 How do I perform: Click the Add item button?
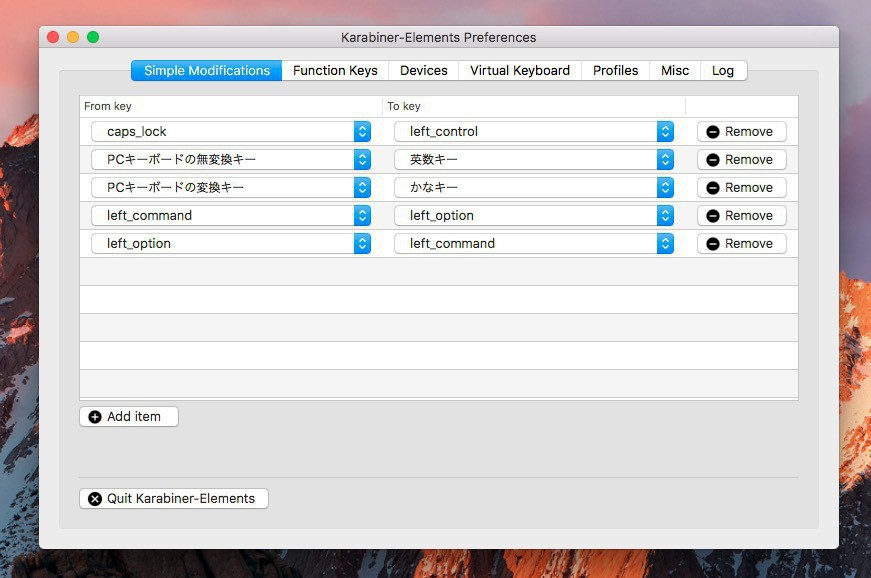coord(129,417)
